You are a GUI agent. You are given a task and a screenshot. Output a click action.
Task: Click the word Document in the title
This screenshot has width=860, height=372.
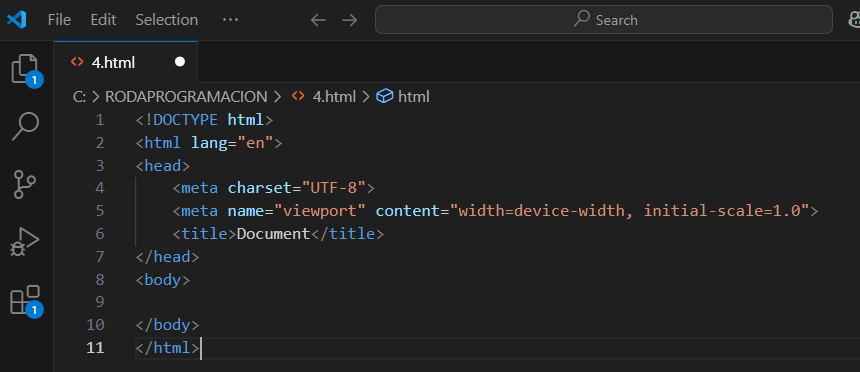click(273, 234)
